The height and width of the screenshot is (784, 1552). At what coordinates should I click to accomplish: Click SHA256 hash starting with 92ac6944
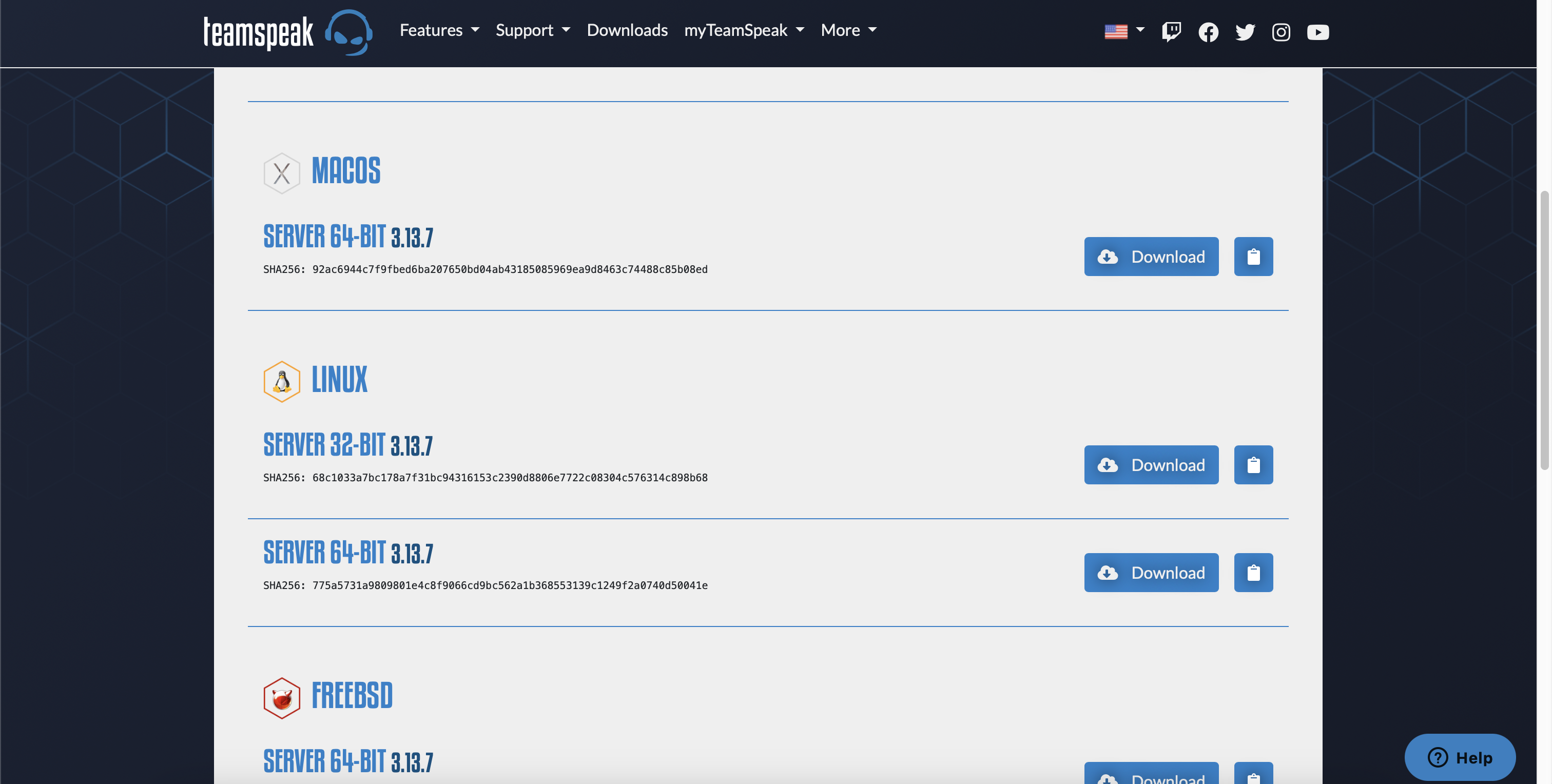pyautogui.click(x=510, y=269)
